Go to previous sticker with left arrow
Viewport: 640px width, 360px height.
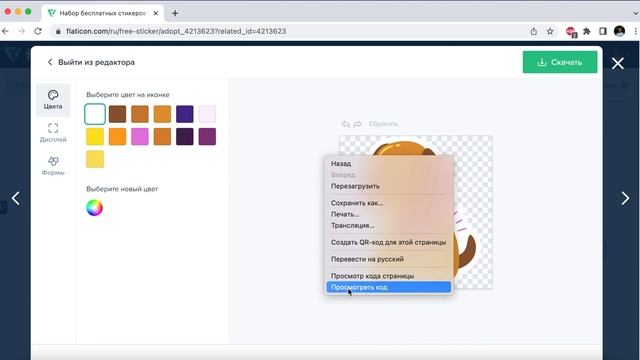[x=16, y=198]
